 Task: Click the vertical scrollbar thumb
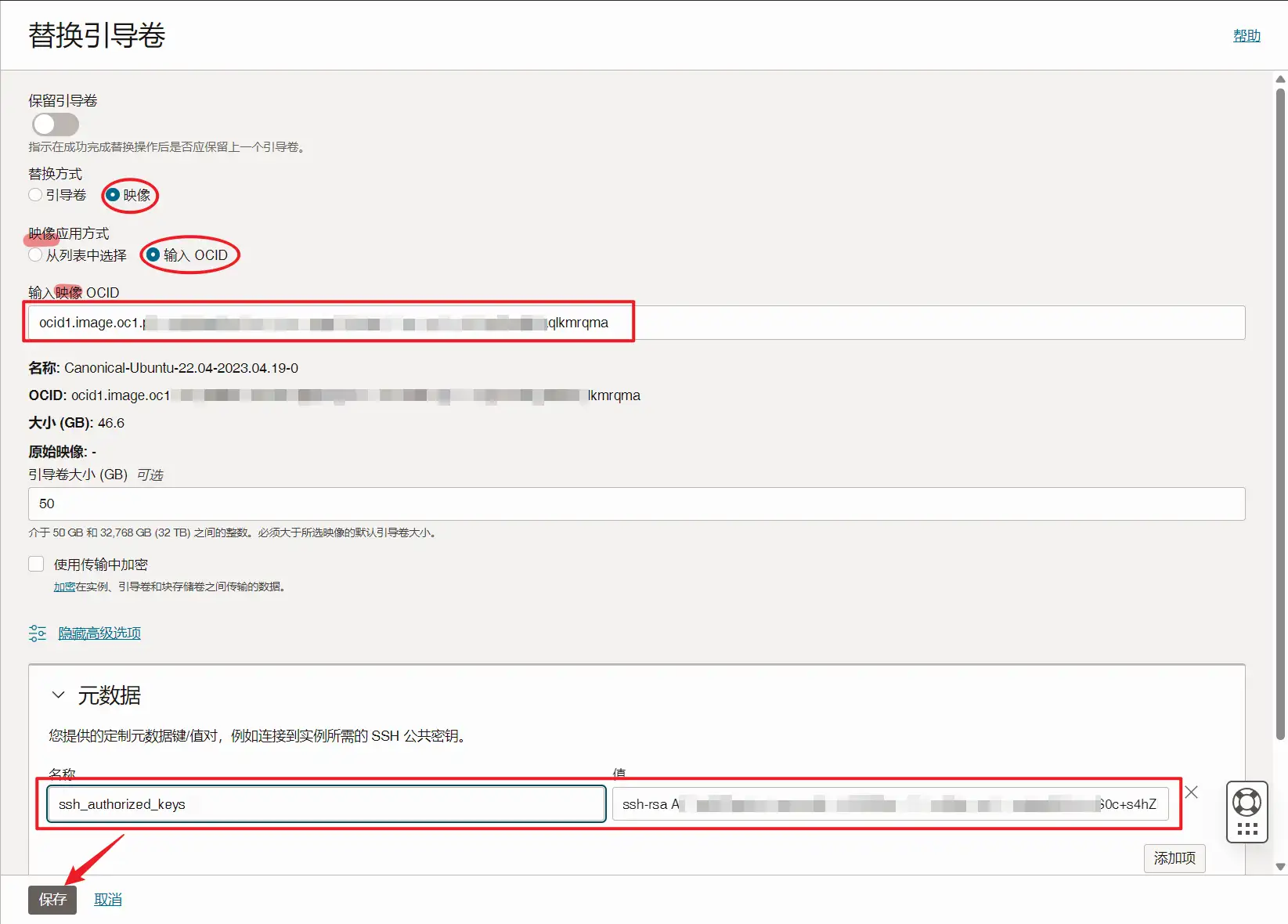tap(1280, 413)
